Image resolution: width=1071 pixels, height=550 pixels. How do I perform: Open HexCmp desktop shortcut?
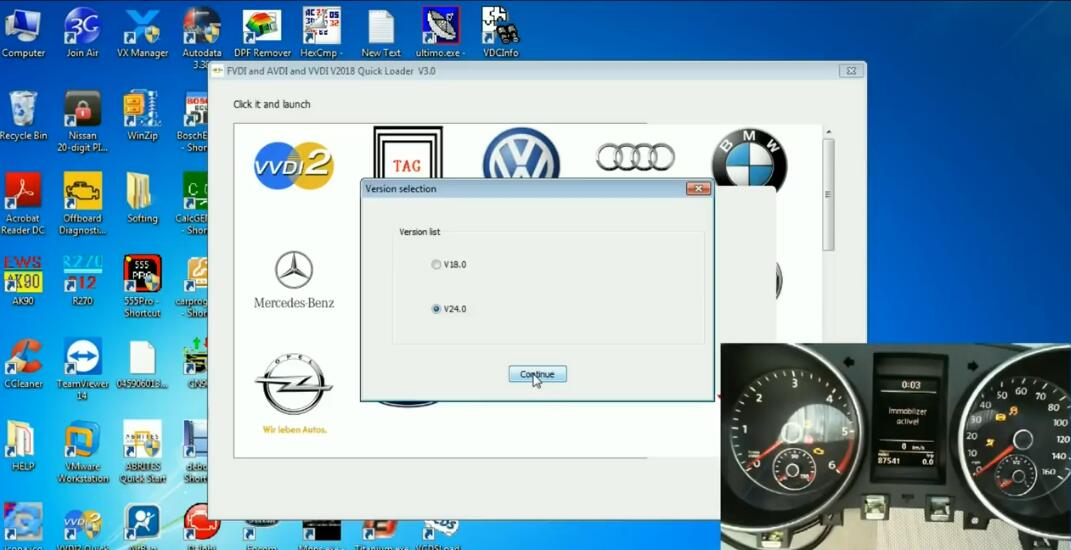[x=322, y=32]
